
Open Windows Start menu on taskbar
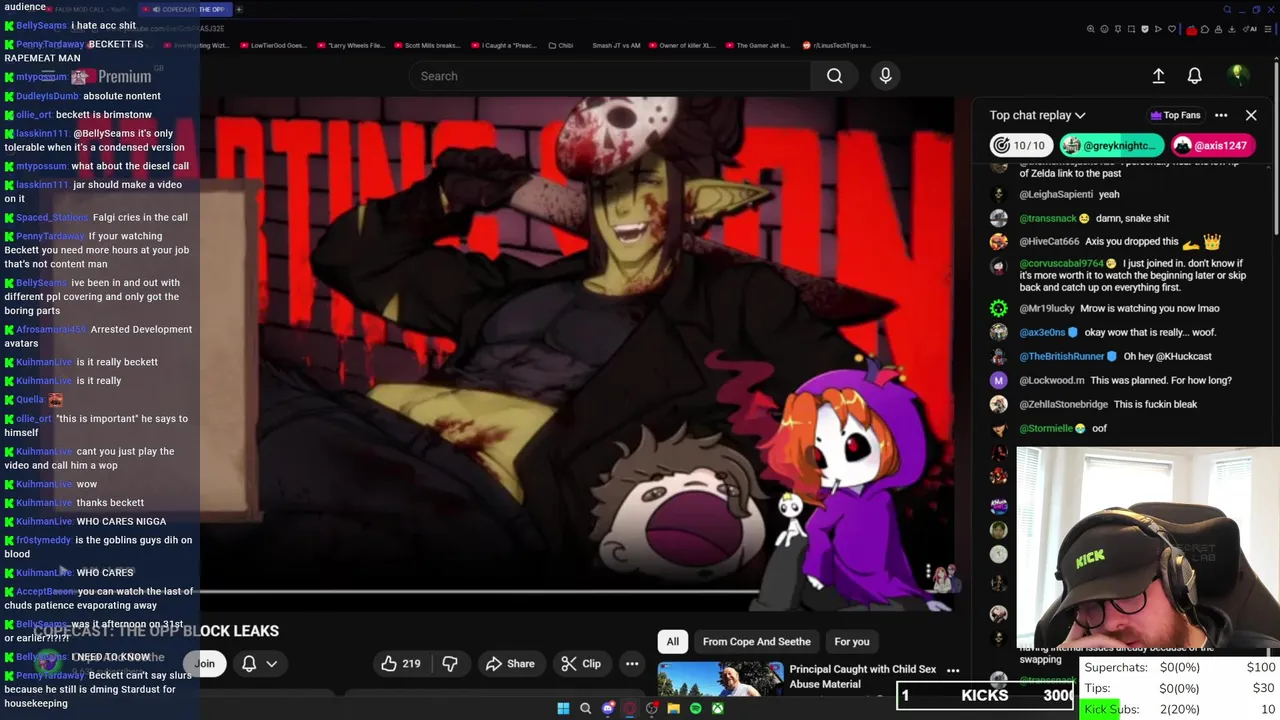point(563,708)
